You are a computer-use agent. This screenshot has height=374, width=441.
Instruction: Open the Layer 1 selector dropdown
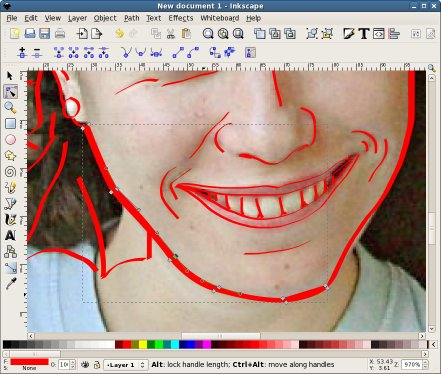126,365
